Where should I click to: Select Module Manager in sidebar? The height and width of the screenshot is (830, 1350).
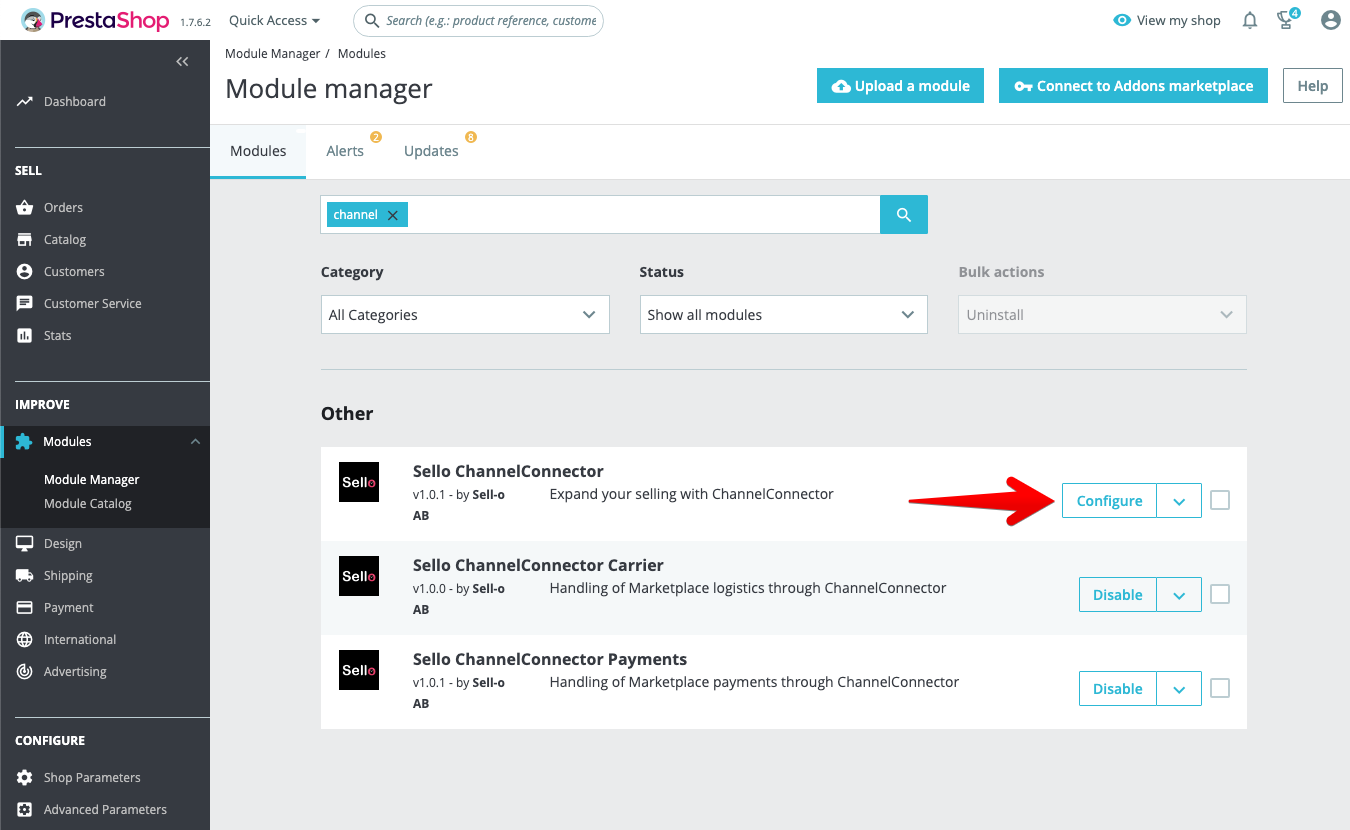point(91,479)
